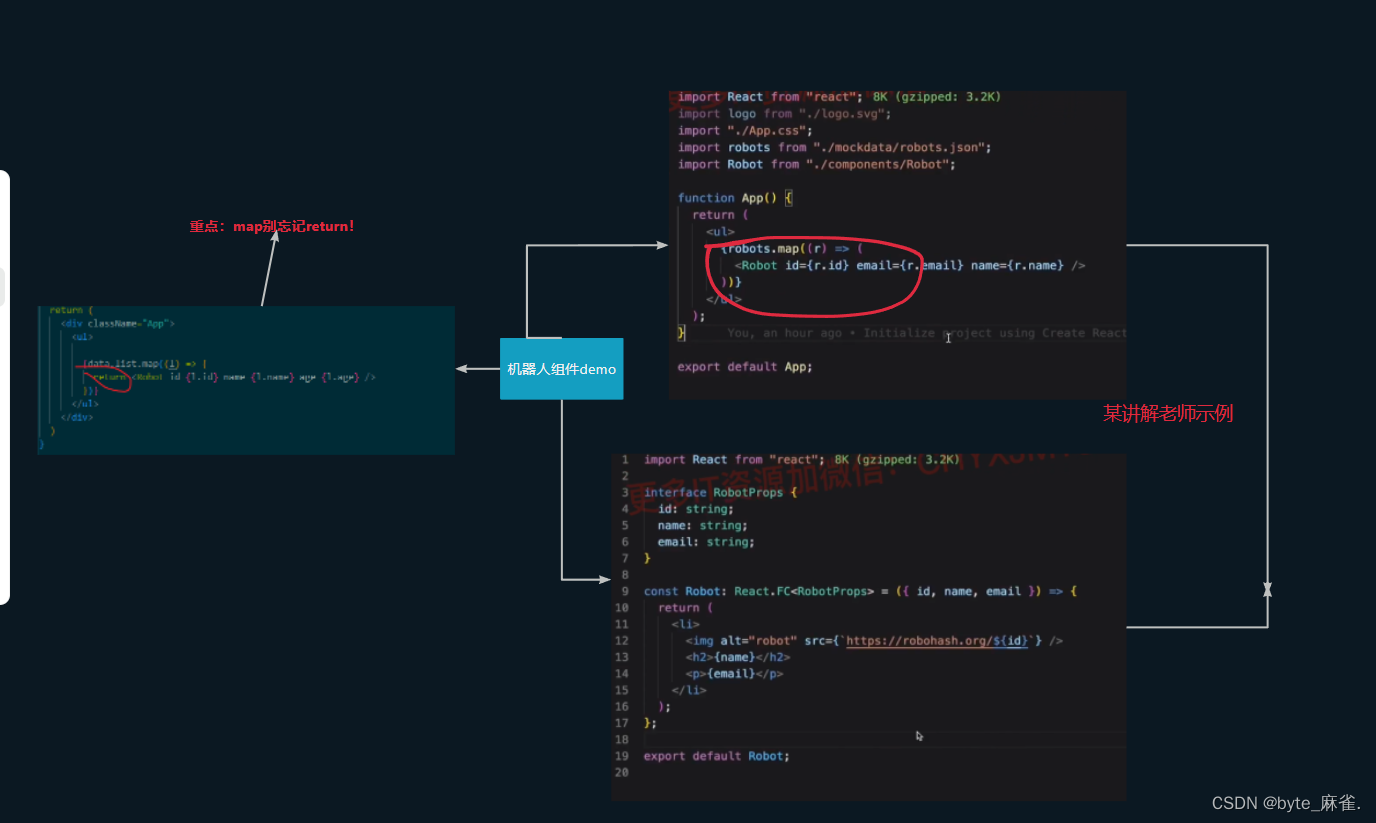Viewport: 1376px width, 823px height.
Task: Click the export default Robot; line
Action: [x=716, y=756]
